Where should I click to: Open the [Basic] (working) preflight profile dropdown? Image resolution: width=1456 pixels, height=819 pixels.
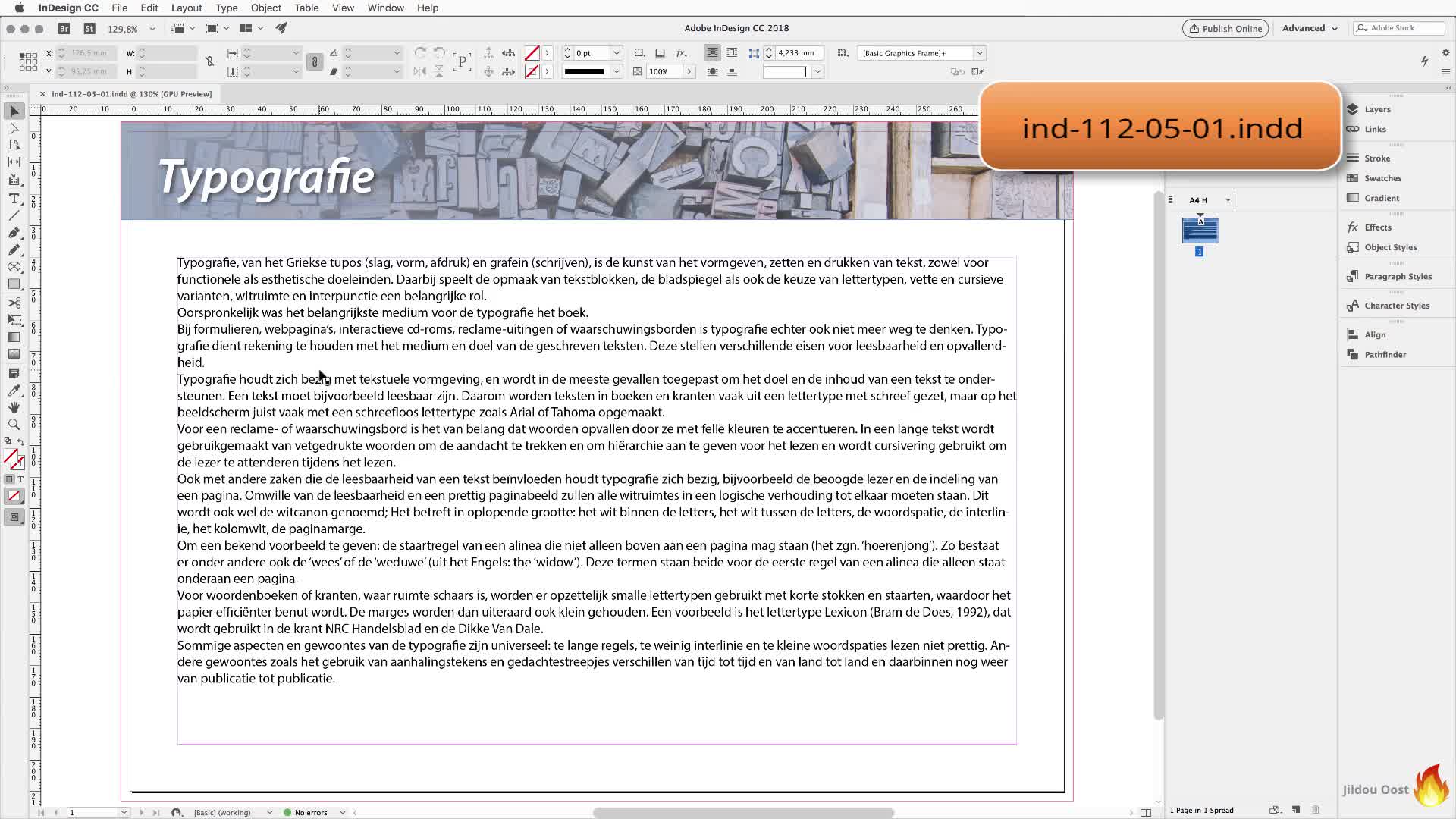269,812
